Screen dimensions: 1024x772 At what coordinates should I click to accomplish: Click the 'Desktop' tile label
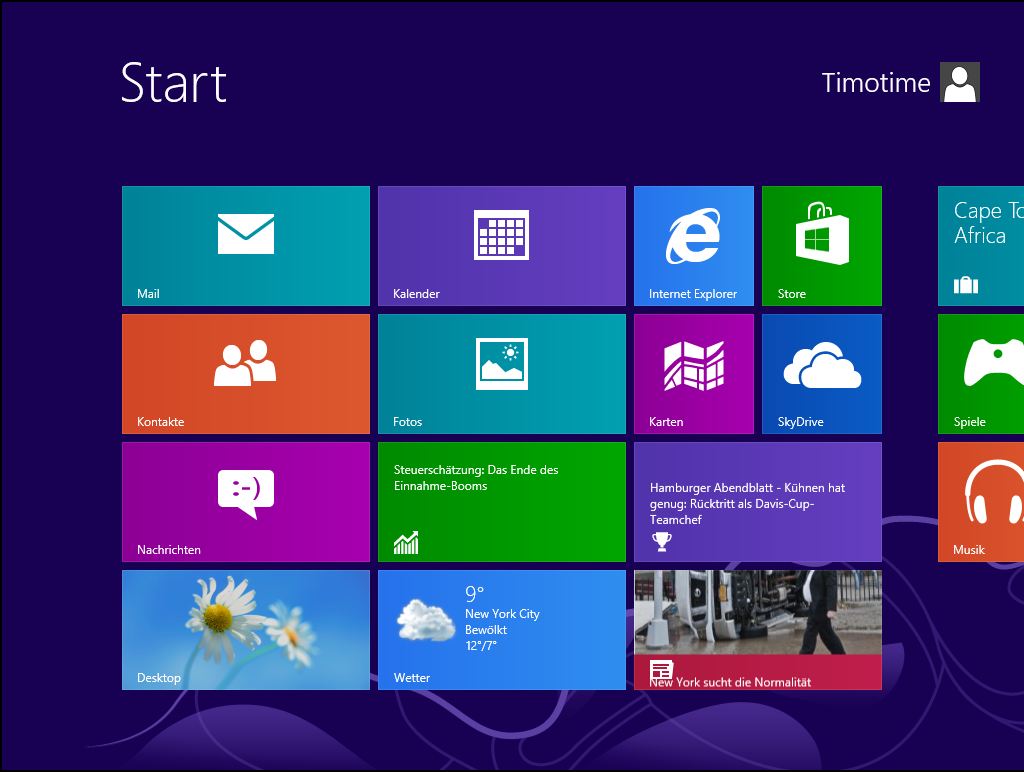click(159, 678)
